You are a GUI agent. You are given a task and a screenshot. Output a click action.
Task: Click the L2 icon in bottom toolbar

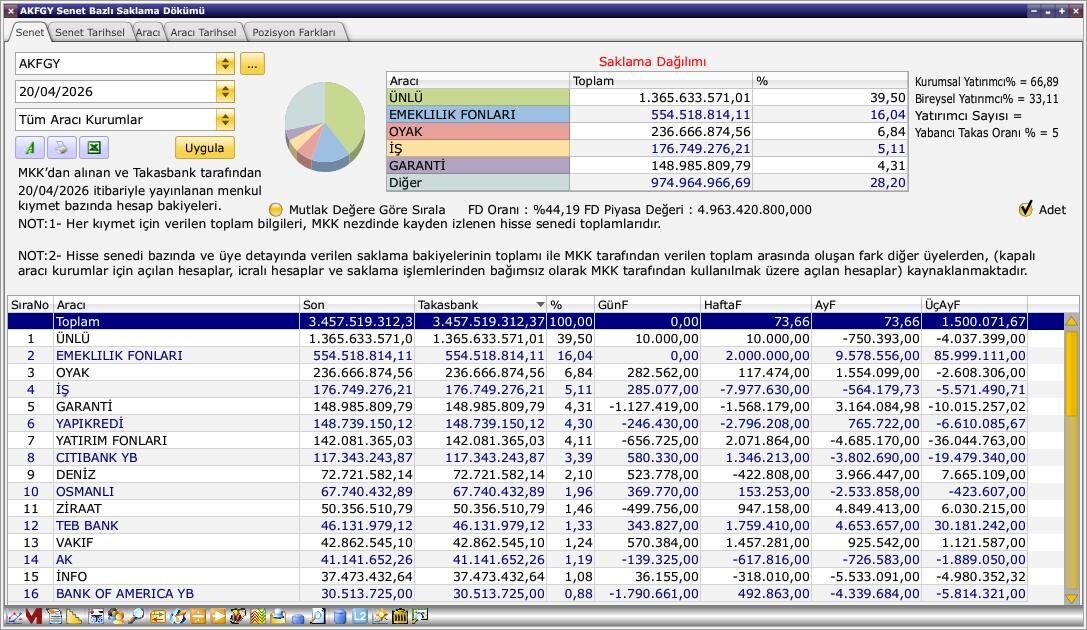[360, 617]
